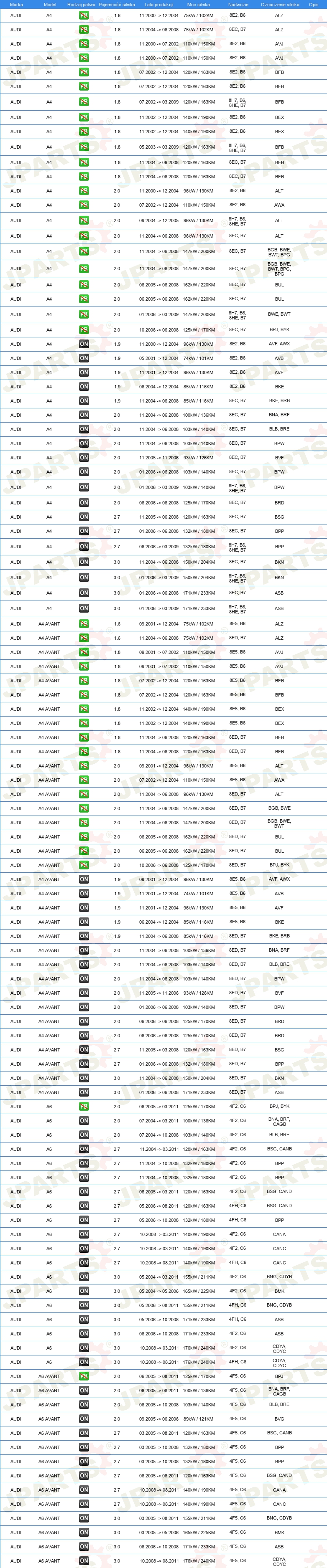Select the Moc silnika column header
The height and width of the screenshot is (1568, 327).
[198, 4]
